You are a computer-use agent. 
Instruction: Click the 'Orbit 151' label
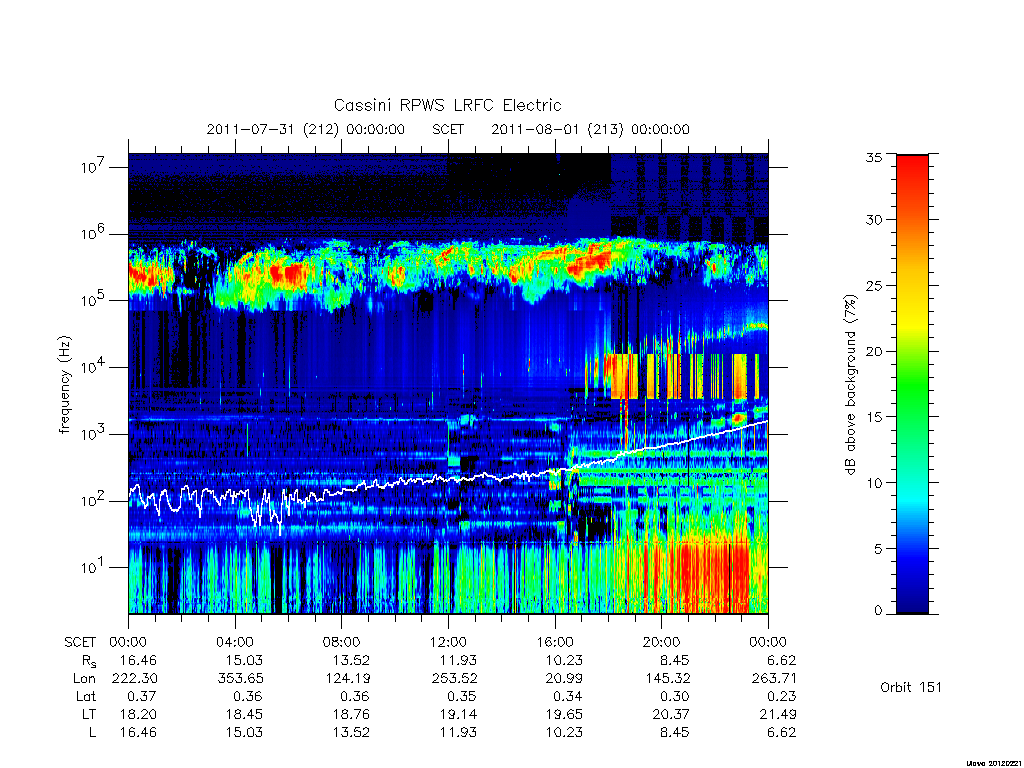tap(910, 687)
